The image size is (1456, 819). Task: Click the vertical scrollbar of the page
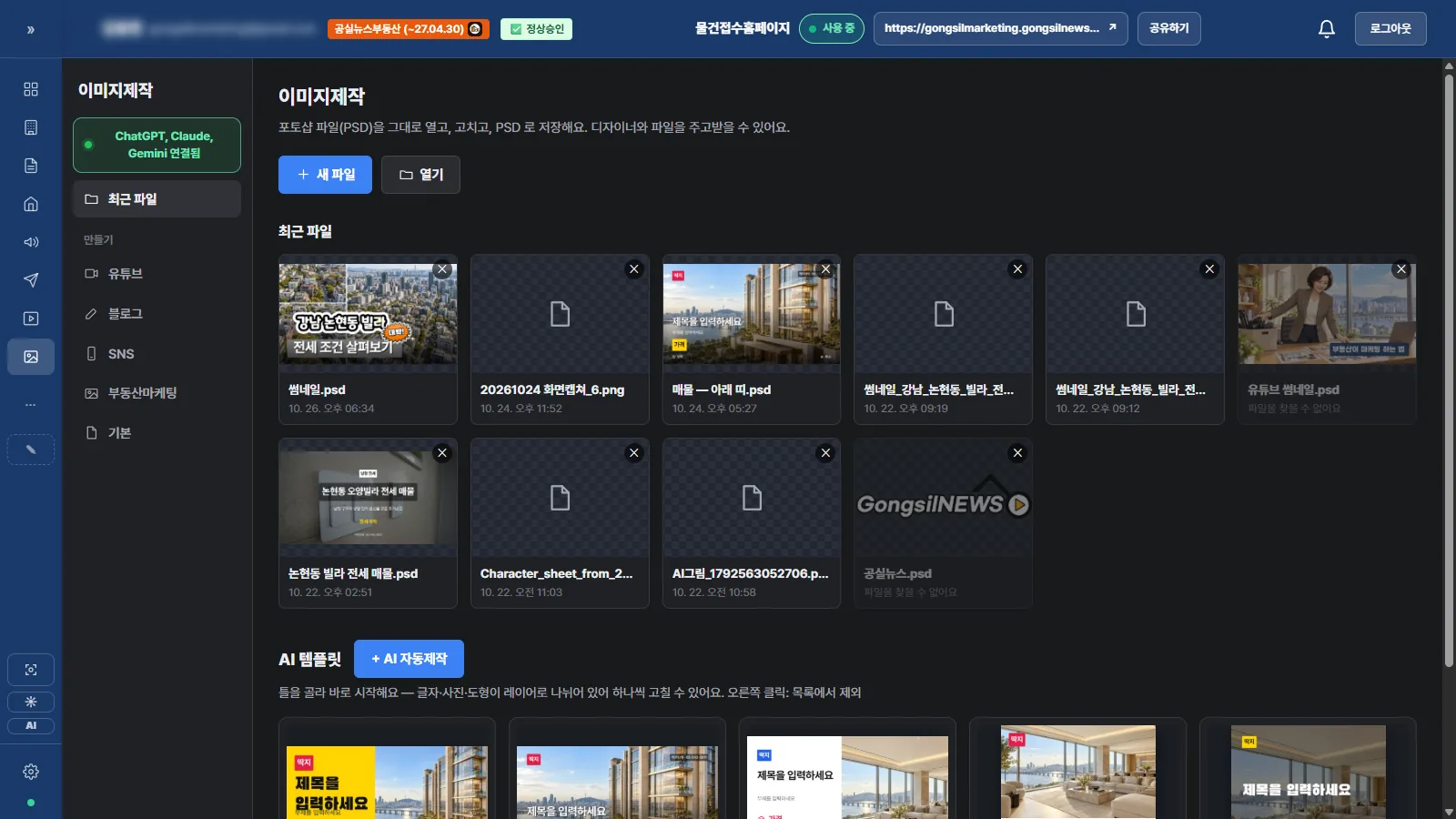tap(1449, 369)
